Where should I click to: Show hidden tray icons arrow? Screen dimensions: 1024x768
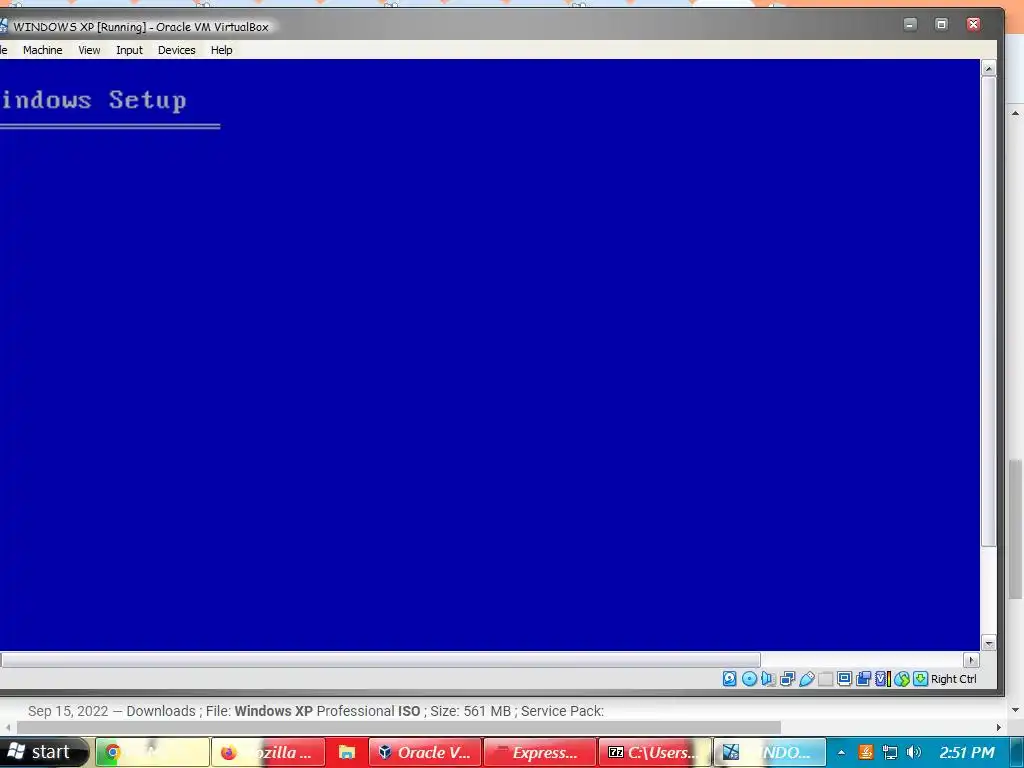[841, 753]
